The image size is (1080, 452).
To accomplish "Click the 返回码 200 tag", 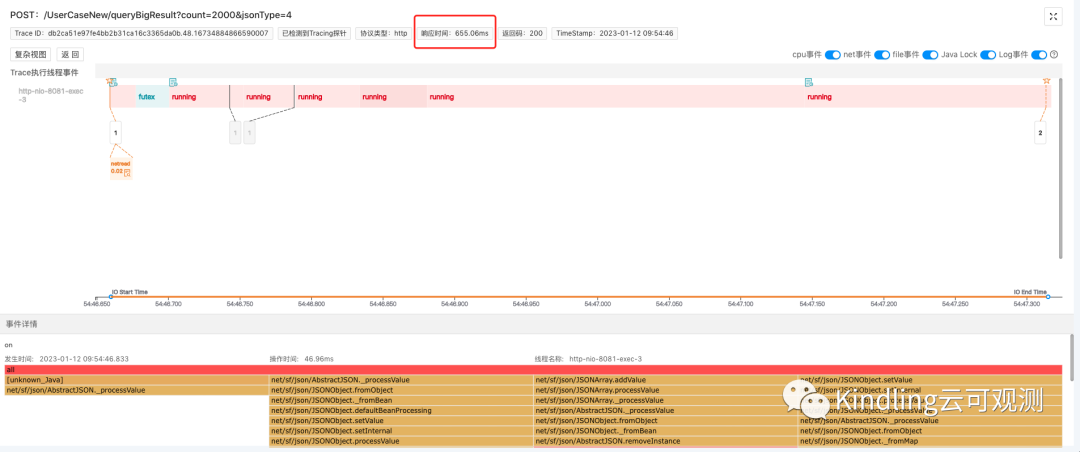I will [522, 33].
